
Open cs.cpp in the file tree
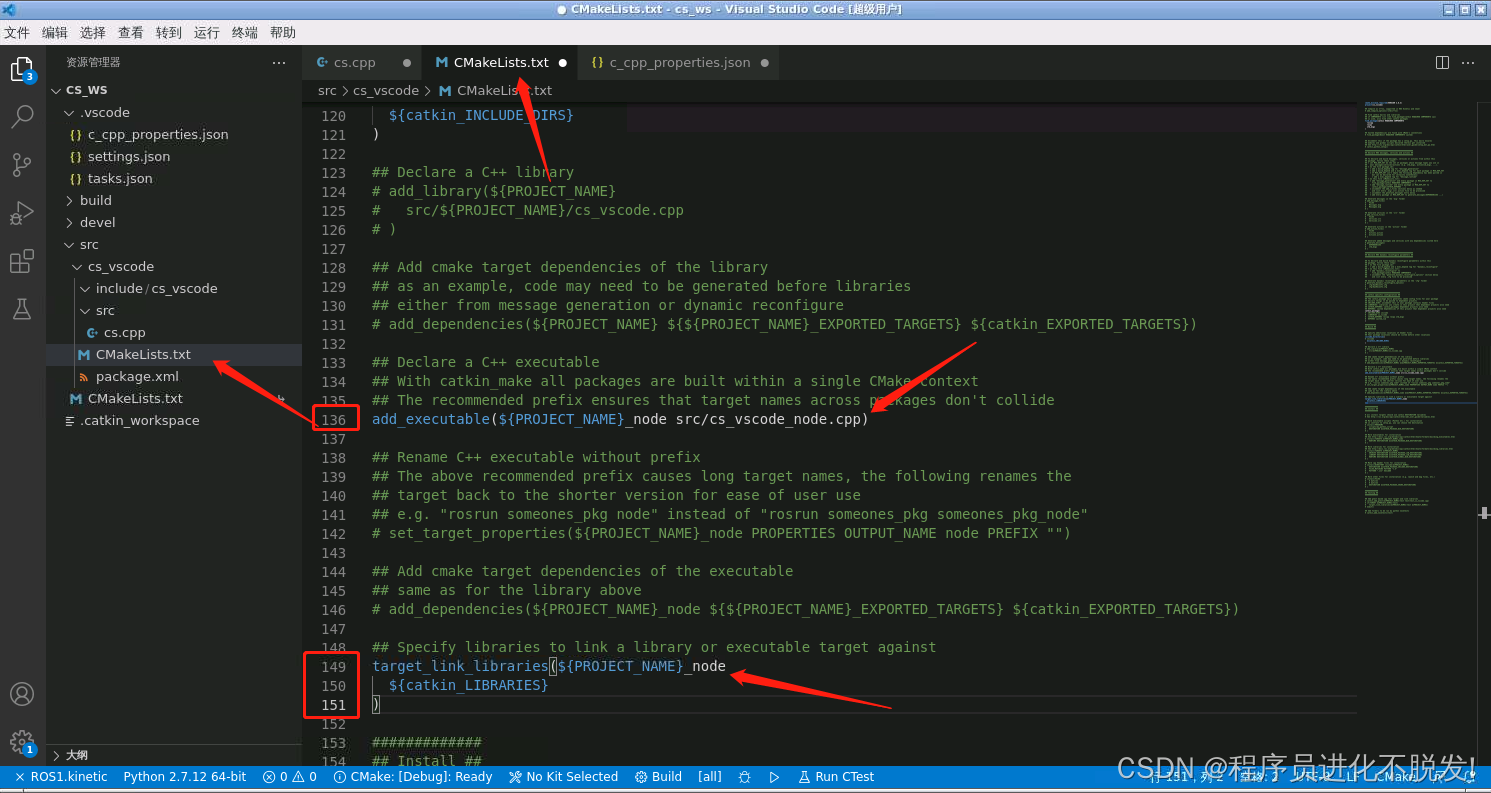coord(174,332)
